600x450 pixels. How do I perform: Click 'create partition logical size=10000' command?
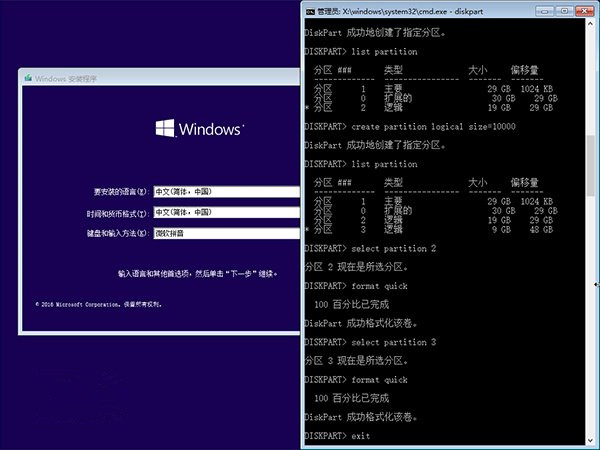point(433,127)
